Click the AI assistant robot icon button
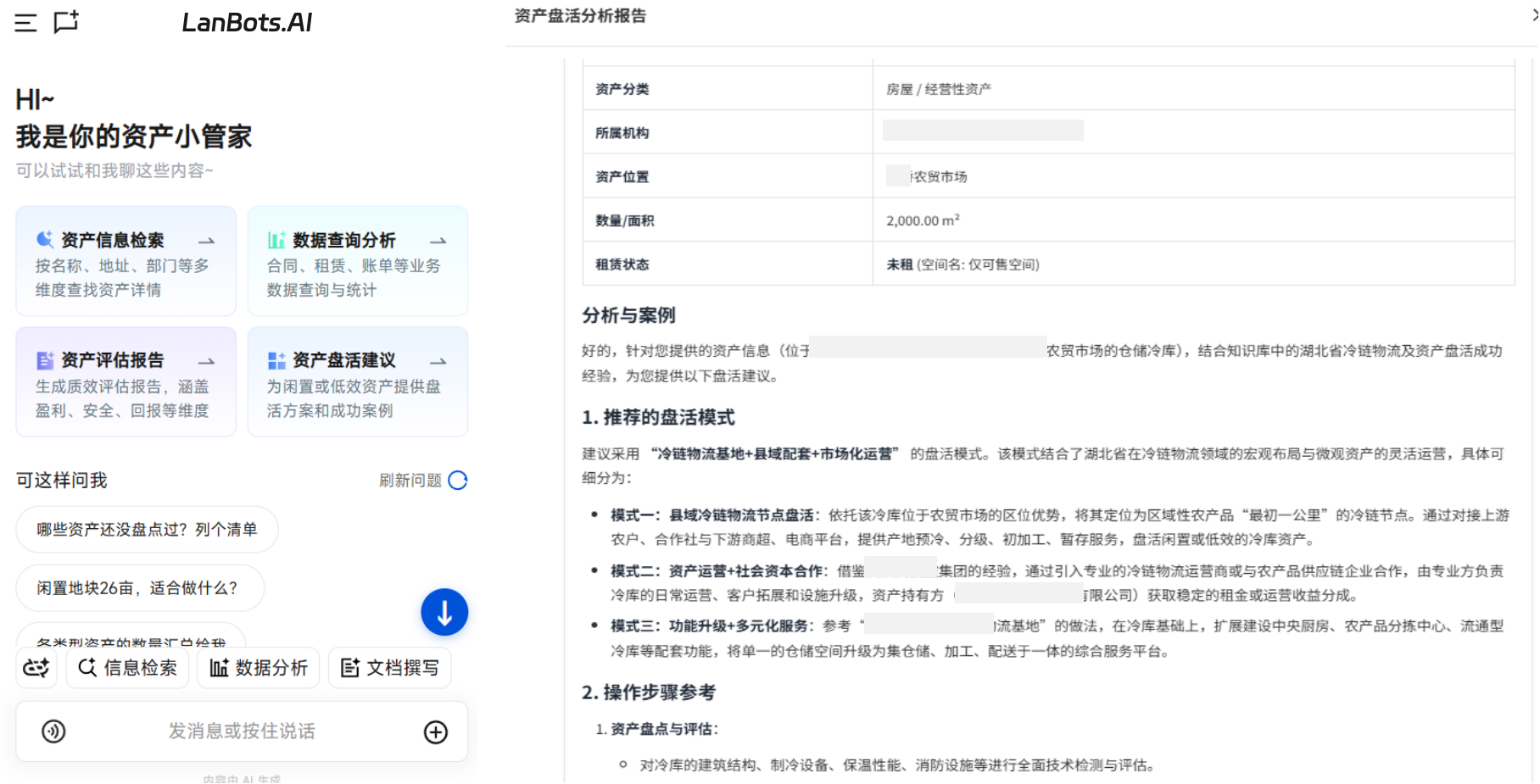 (x=36, y=668)
